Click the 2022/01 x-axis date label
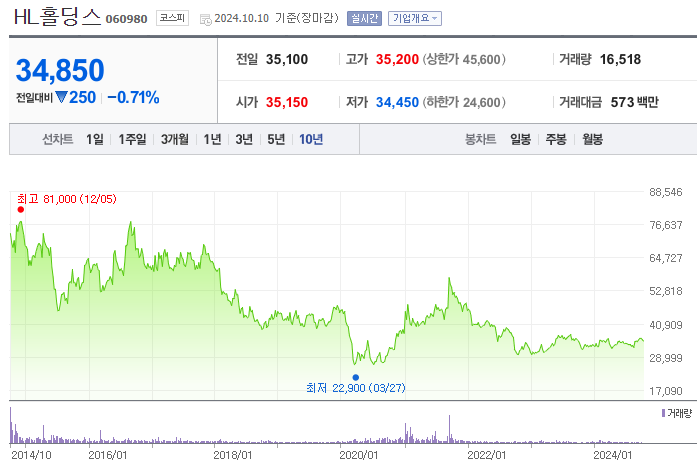This screenshot has width=697, height=470. tap(486, 455)
